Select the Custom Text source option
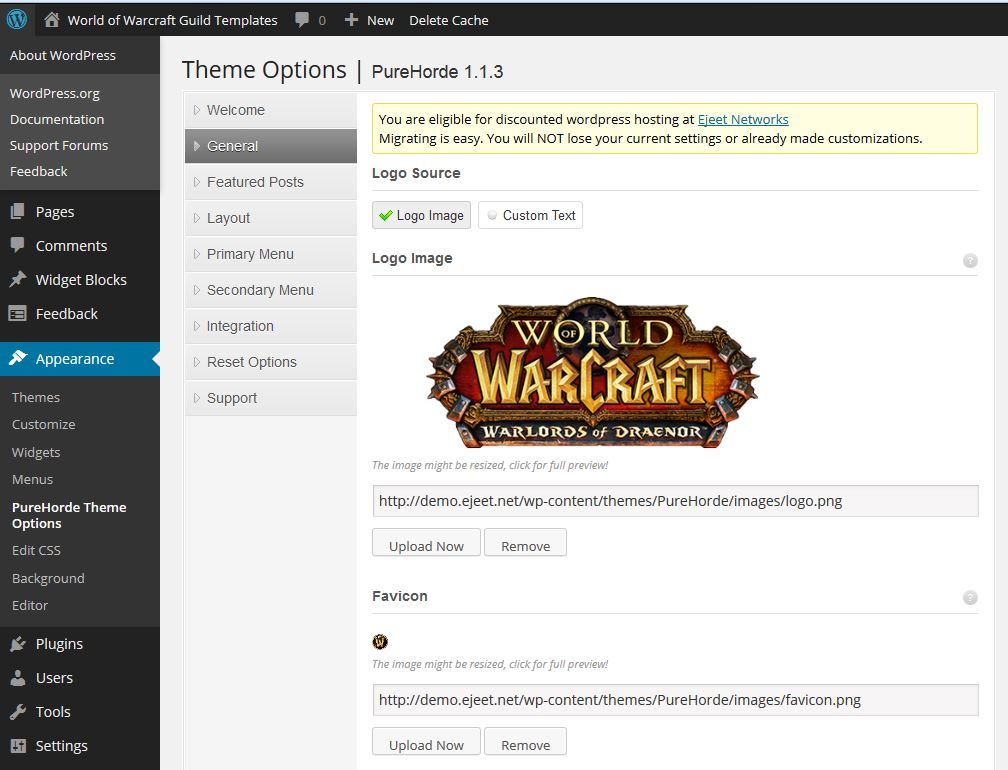The width and height of the screenshot is (1008, 770). (530, 215)
